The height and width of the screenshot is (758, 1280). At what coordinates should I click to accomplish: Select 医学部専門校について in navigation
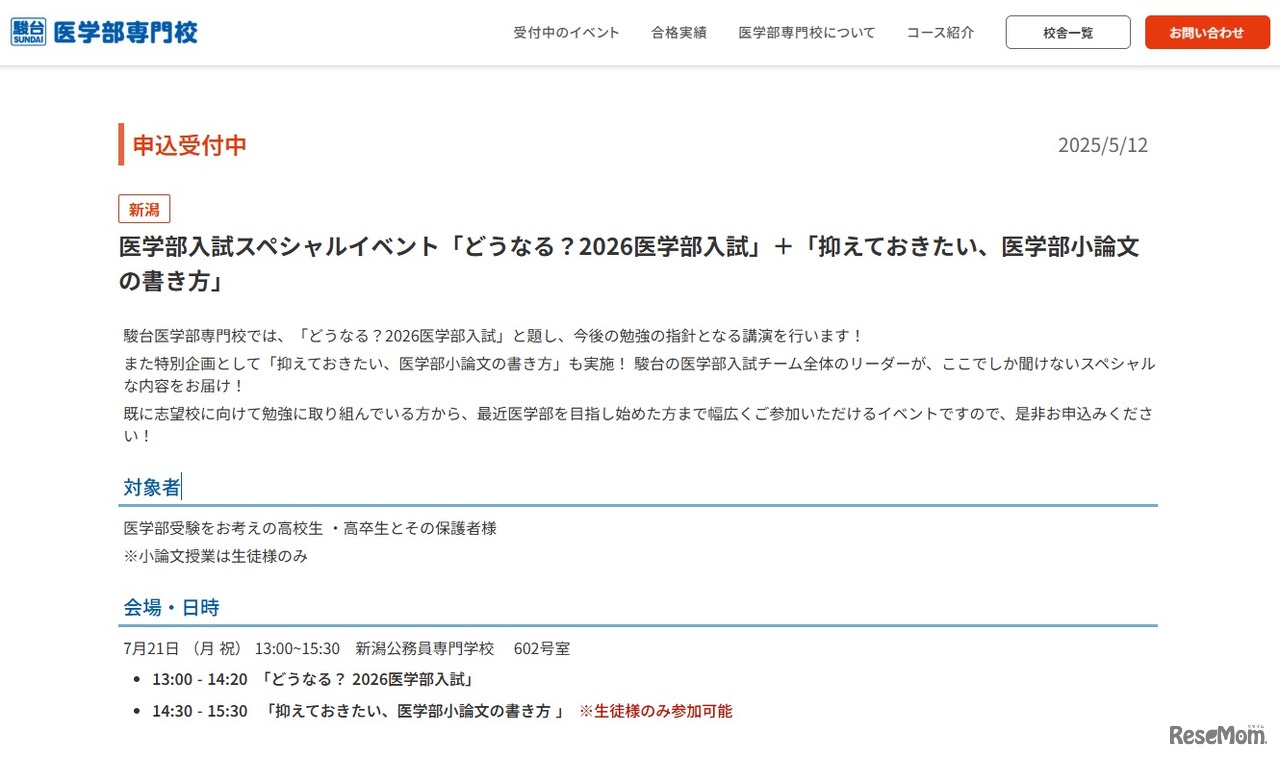pos(807,32)
